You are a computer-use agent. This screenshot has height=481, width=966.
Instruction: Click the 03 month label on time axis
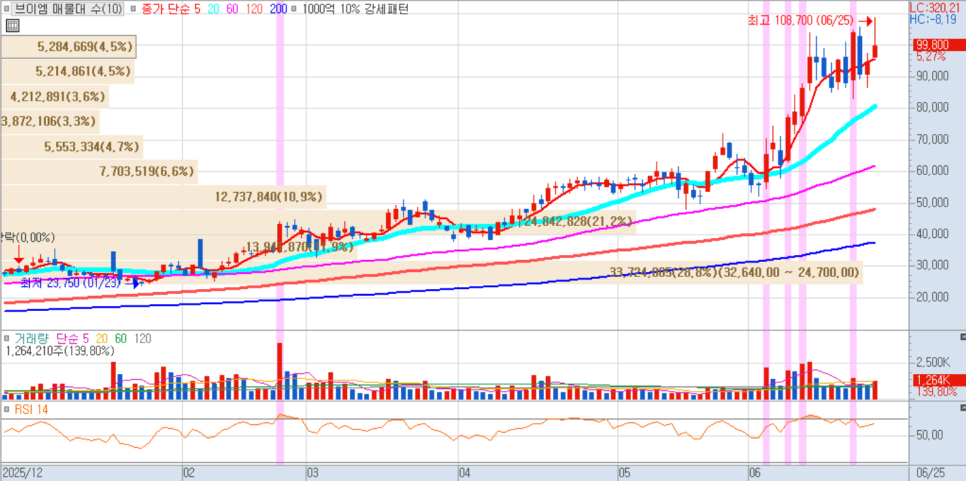pyautogui.click(x=312, y=472)
